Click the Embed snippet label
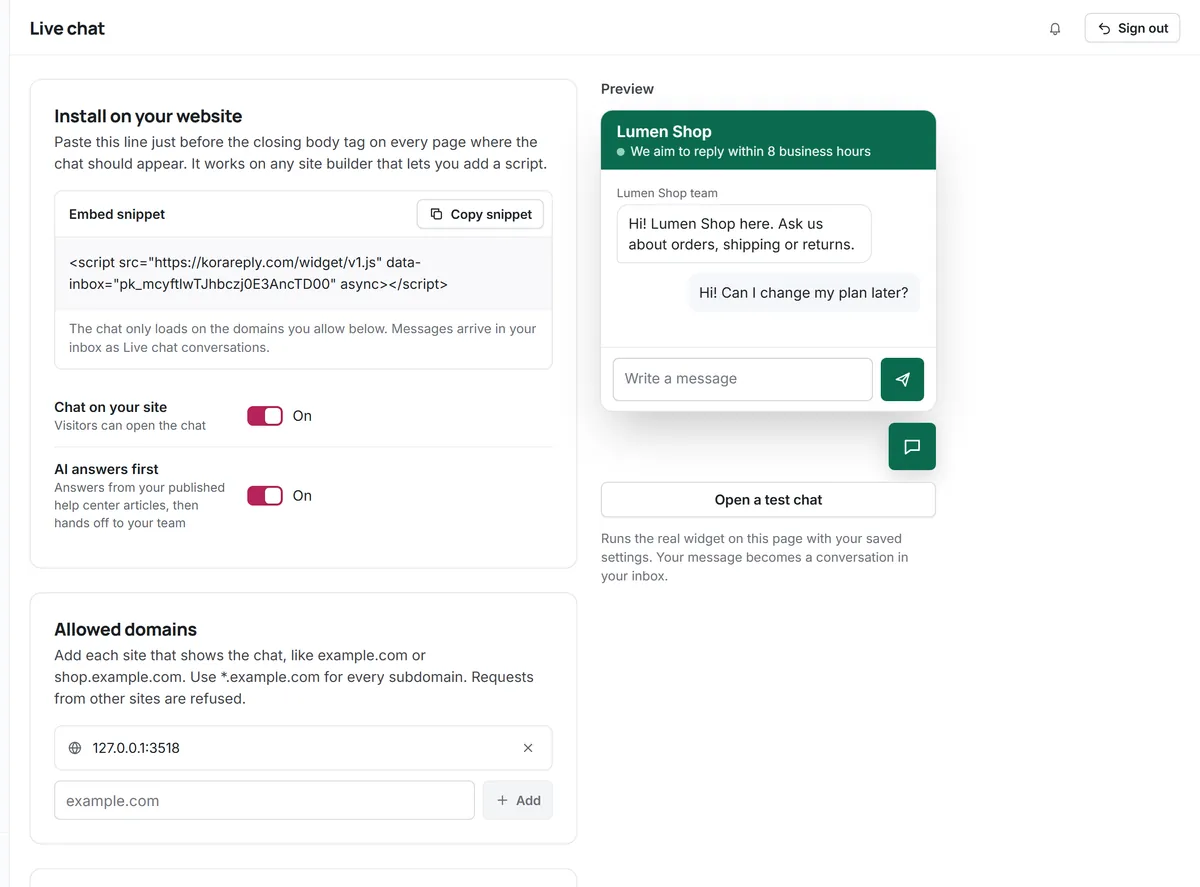 [117, 214]
